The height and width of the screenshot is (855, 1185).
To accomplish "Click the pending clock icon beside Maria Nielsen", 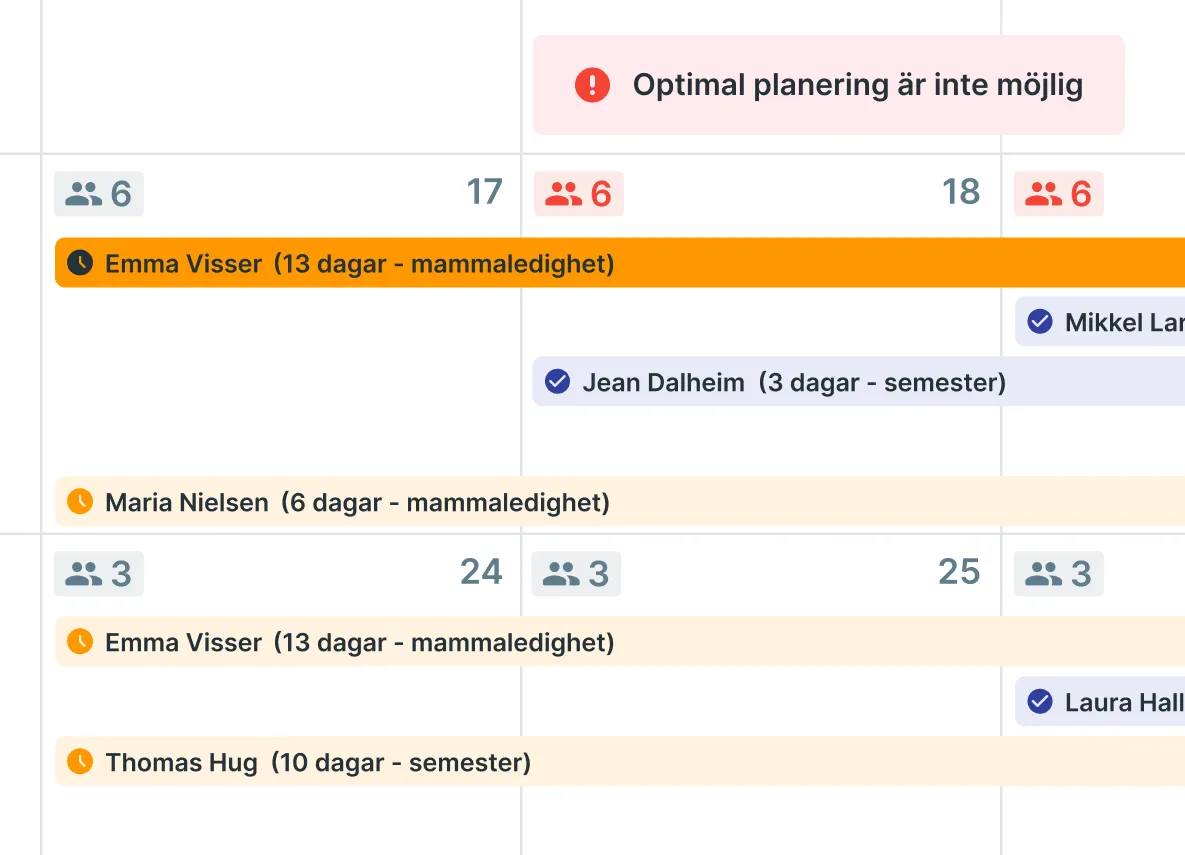I will tap(80, 502).
